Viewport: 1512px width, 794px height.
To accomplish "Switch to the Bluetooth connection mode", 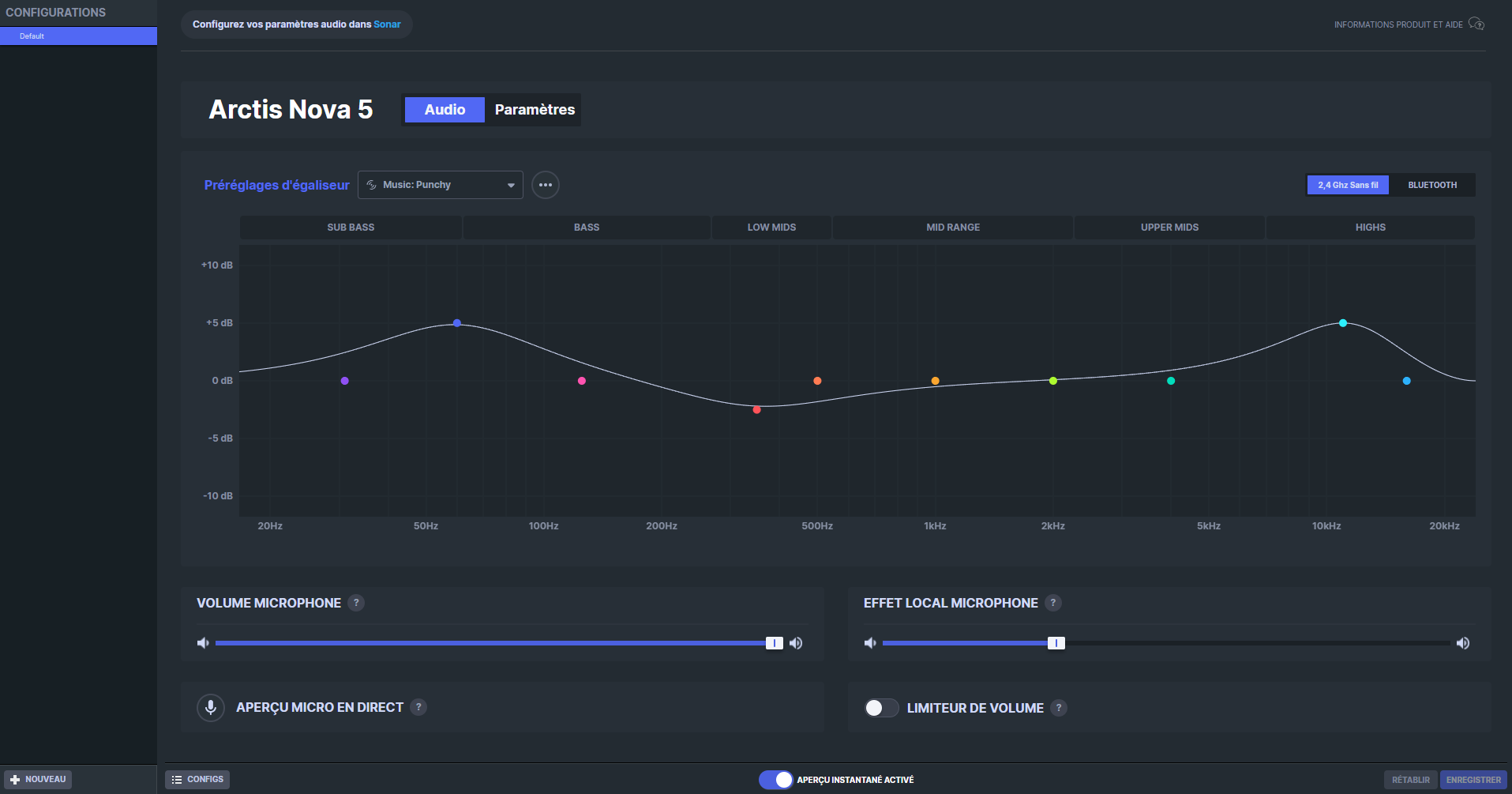I will click(x=1432, y=185).
